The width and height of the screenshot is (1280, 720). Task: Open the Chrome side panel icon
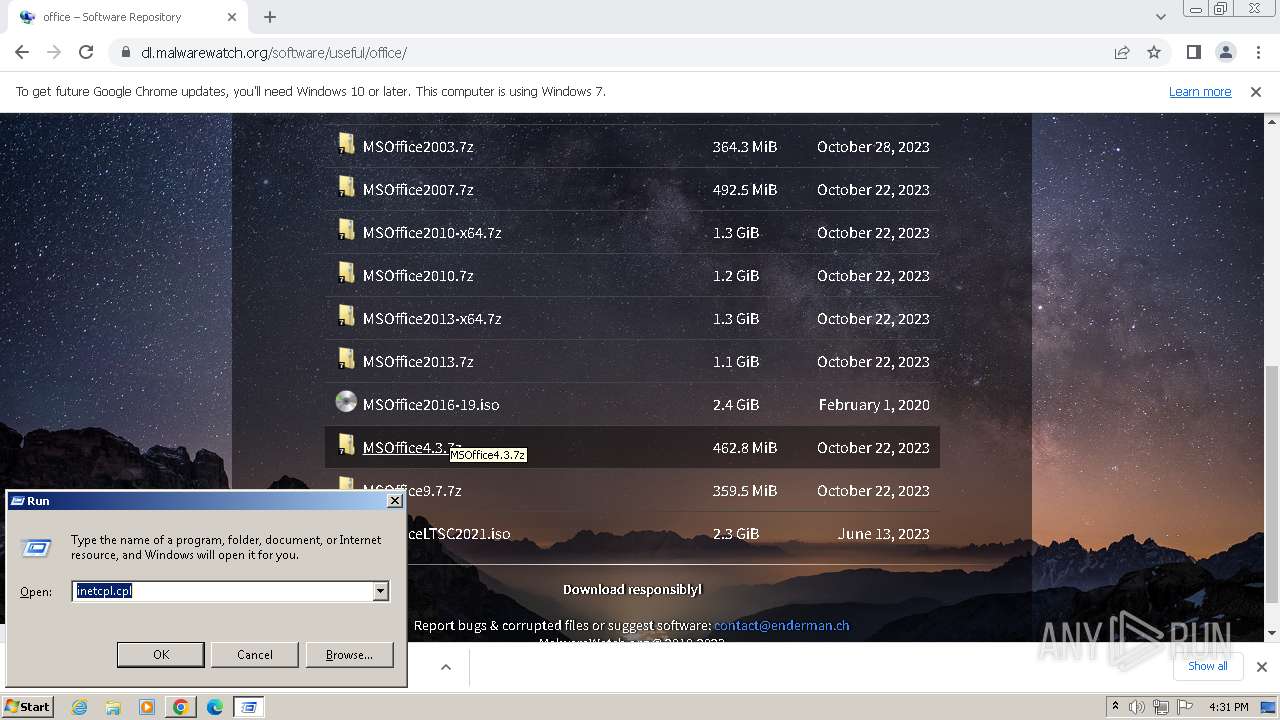[1193, 52]
